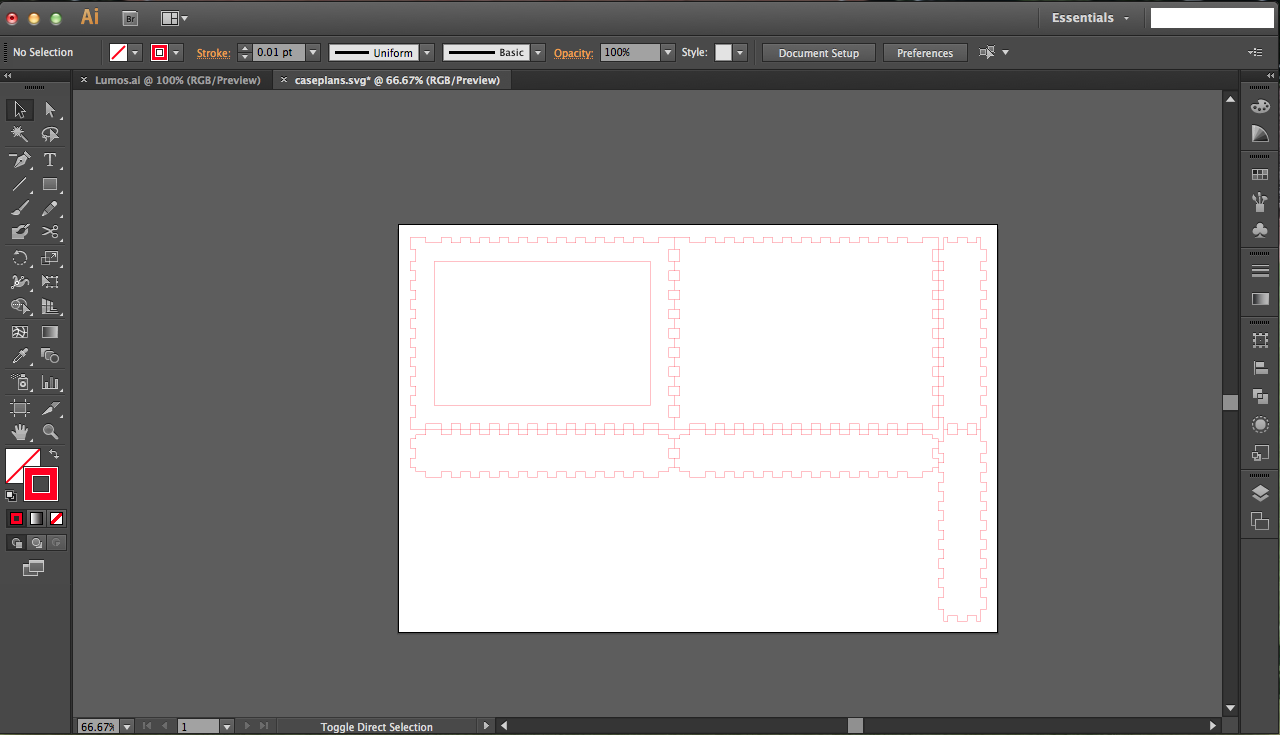Switch to Draw Normal mode
The height and width of the screenshot is (735, 1280).
click(x=16, y=543)
